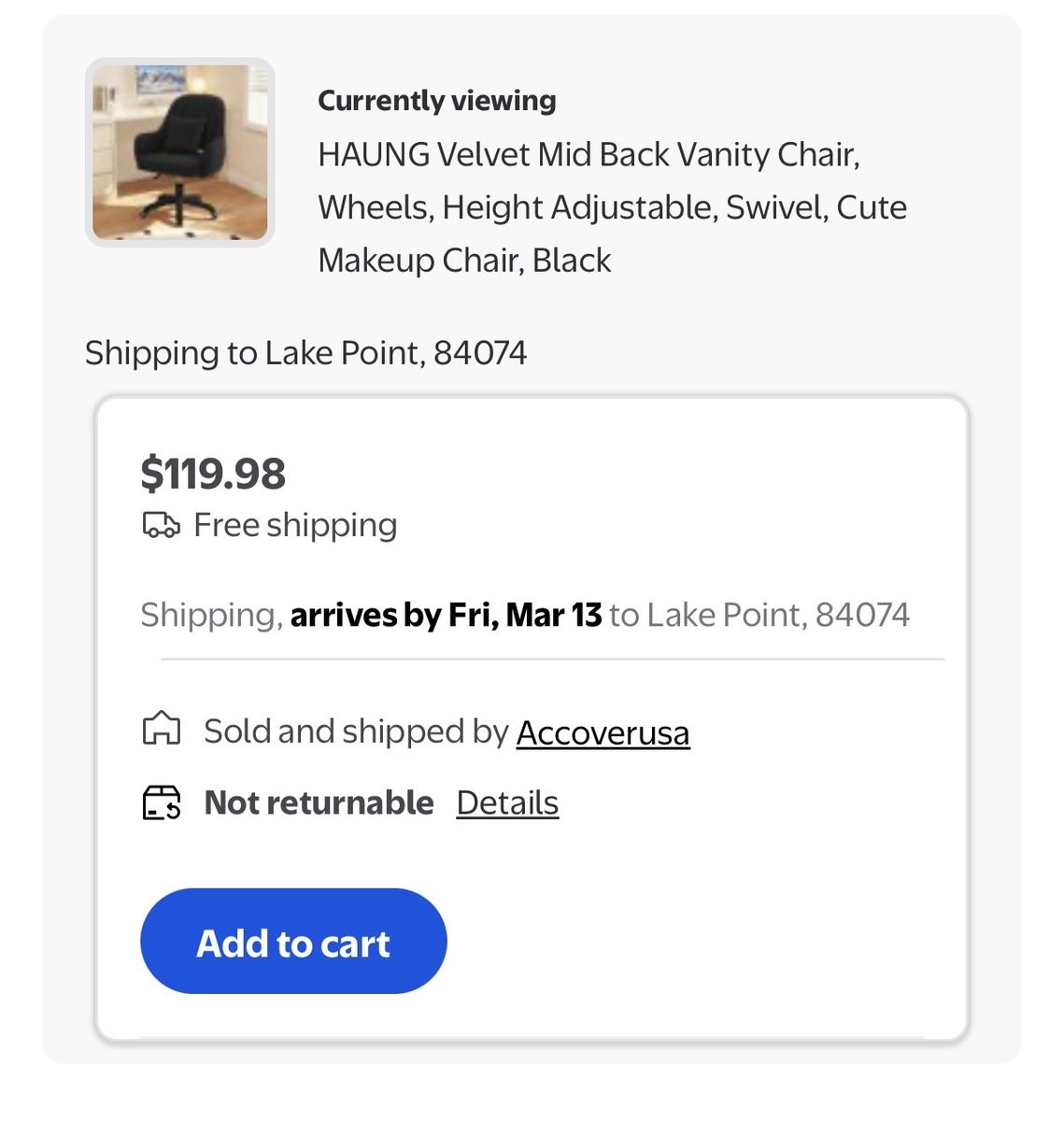Click the word Black in the product title
The height and width of the screenshot is (1121, 1064).
tap(571, 260)
